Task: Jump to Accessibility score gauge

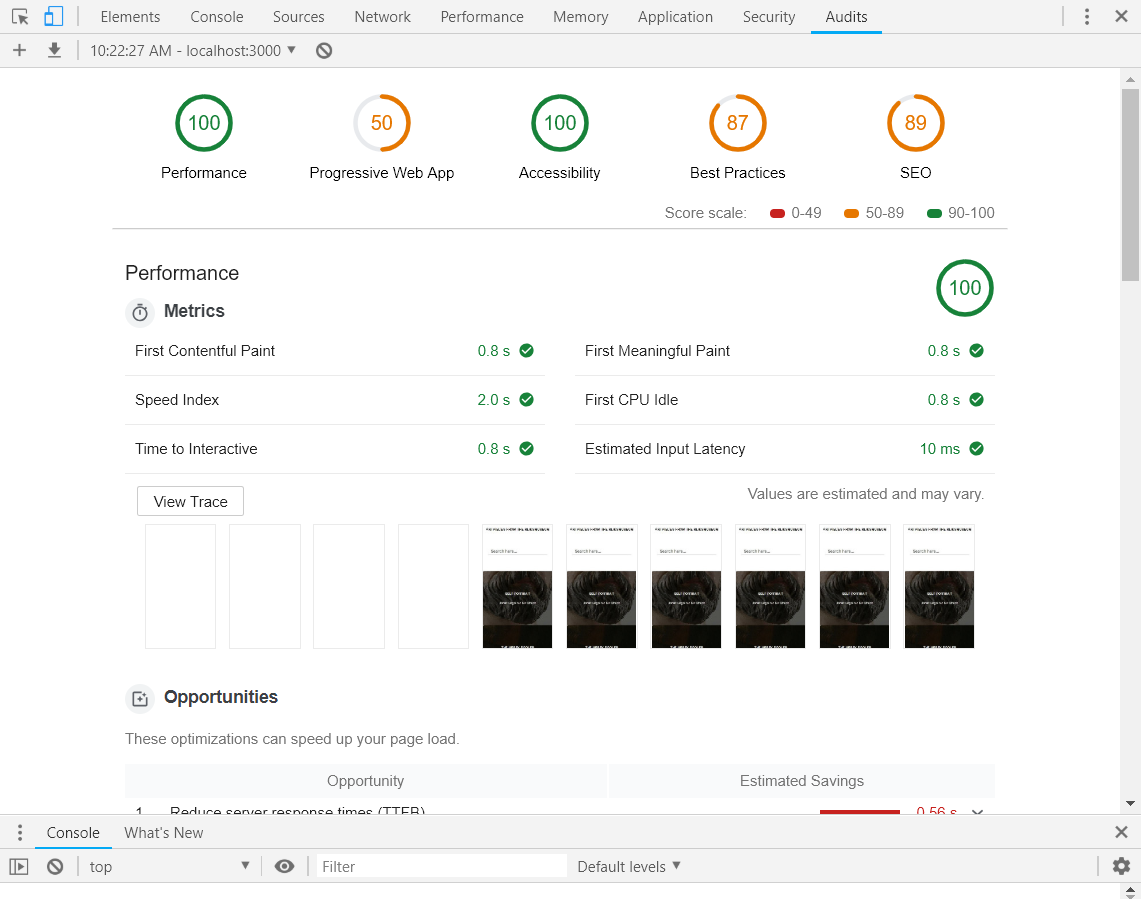Action: pos(560,123)
